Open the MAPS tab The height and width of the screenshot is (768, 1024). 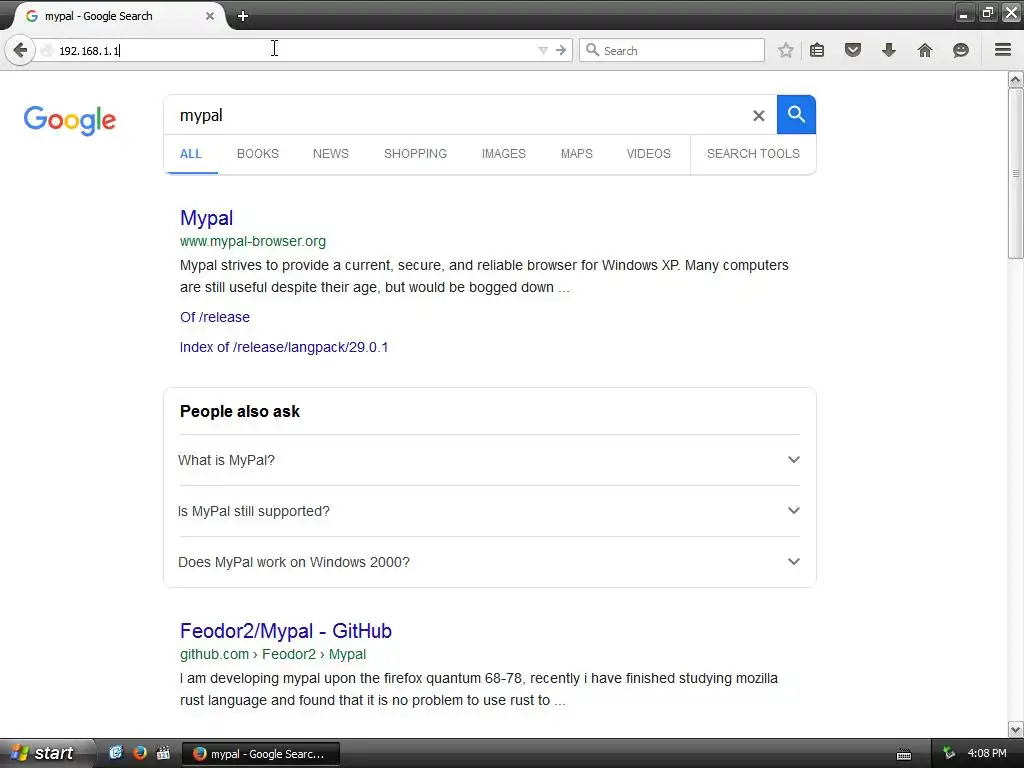tap(577, 154)
